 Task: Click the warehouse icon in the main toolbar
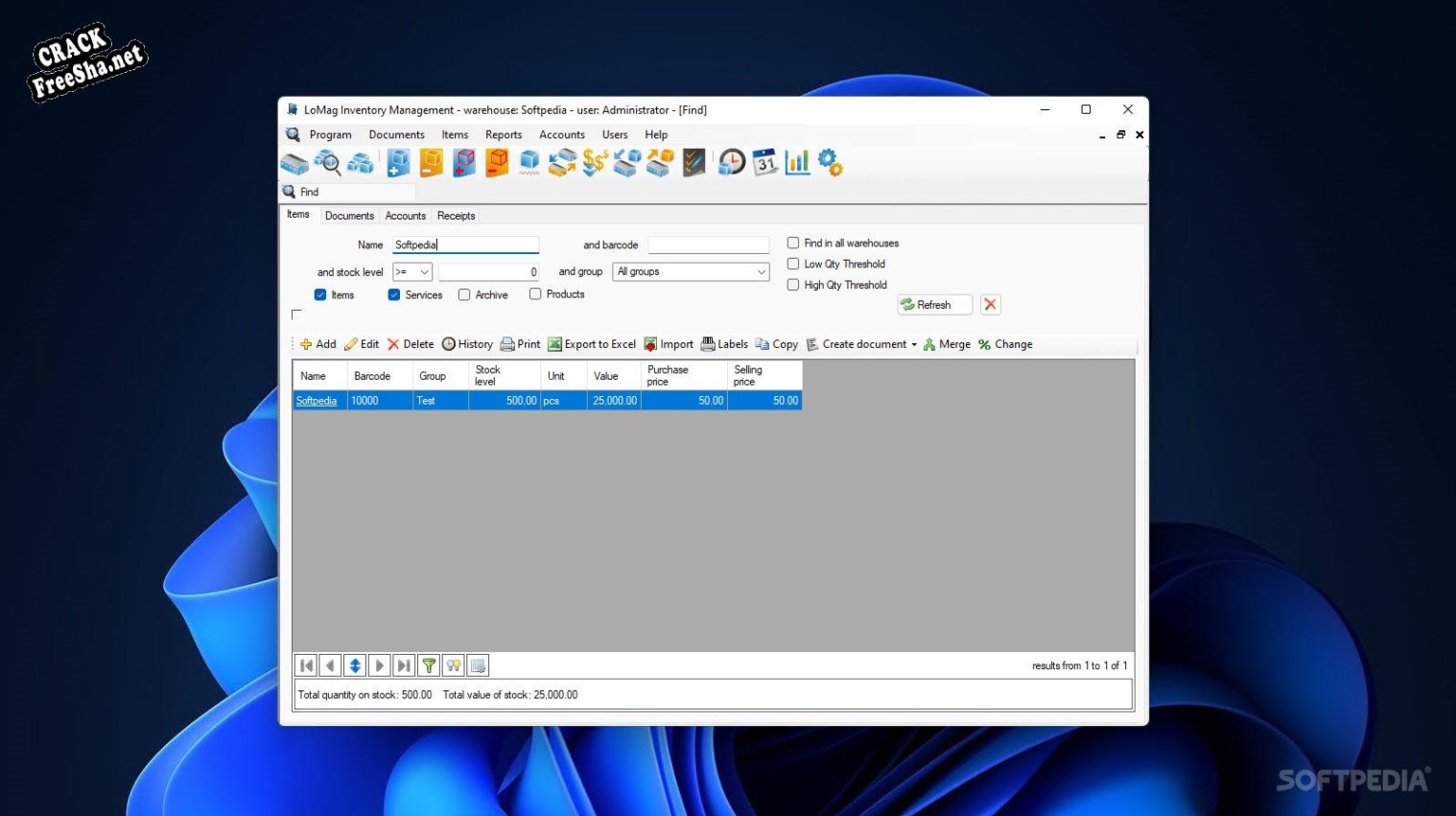coord(294,164)
